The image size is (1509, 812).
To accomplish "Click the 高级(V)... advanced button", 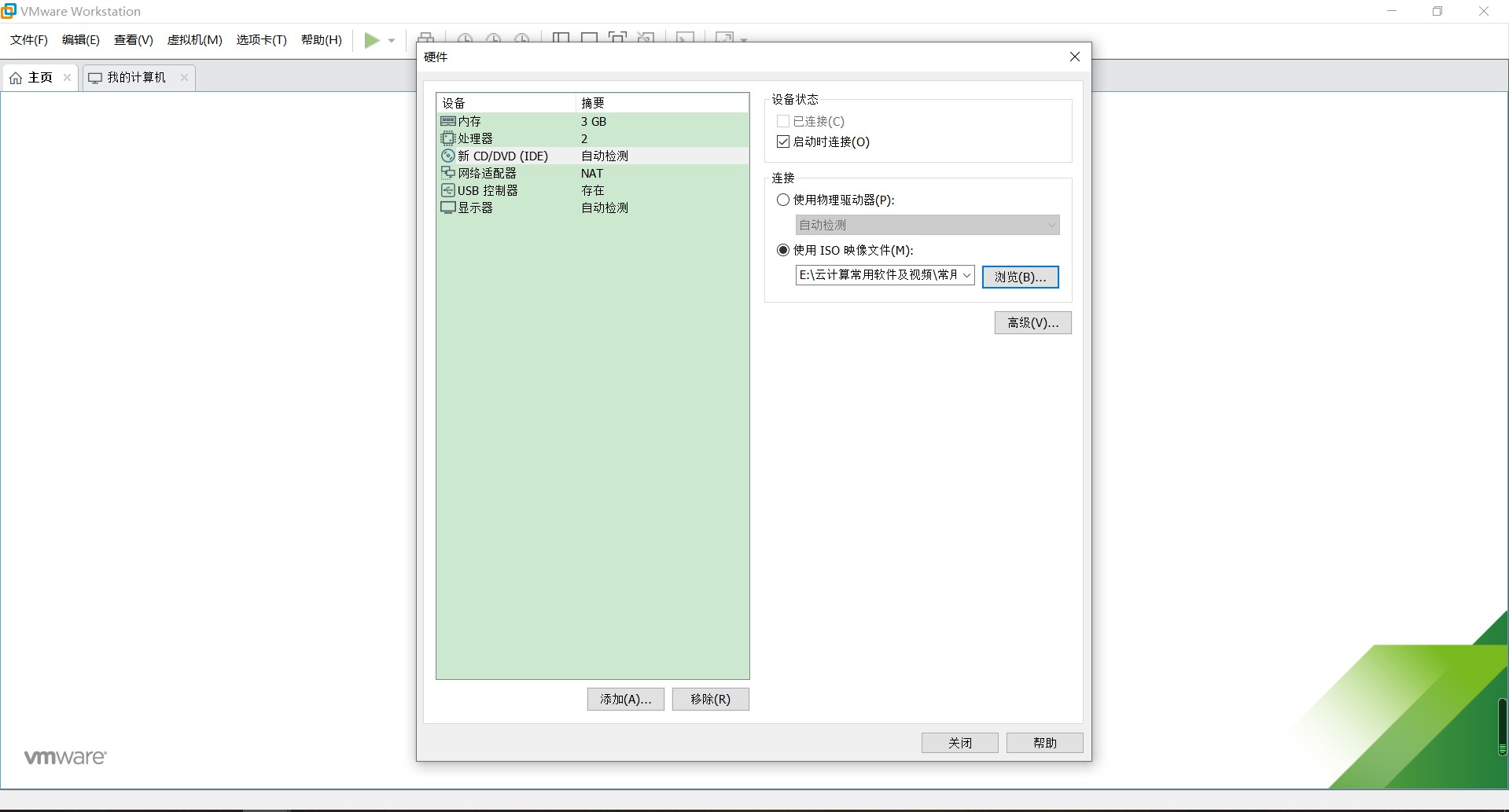I will pos(1033,323).
